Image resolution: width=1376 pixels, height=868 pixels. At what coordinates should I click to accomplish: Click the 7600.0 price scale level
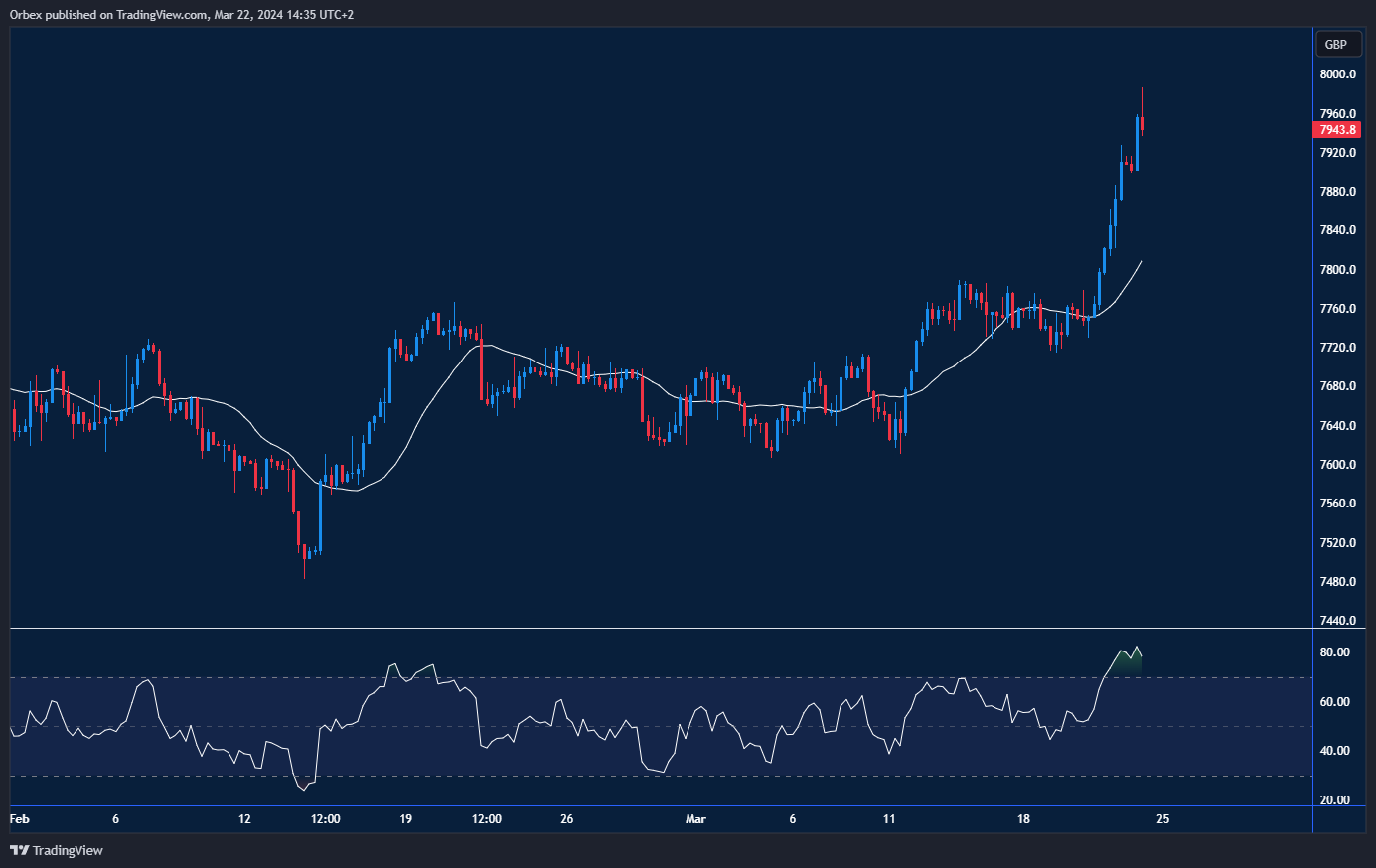click(1337, 465)
